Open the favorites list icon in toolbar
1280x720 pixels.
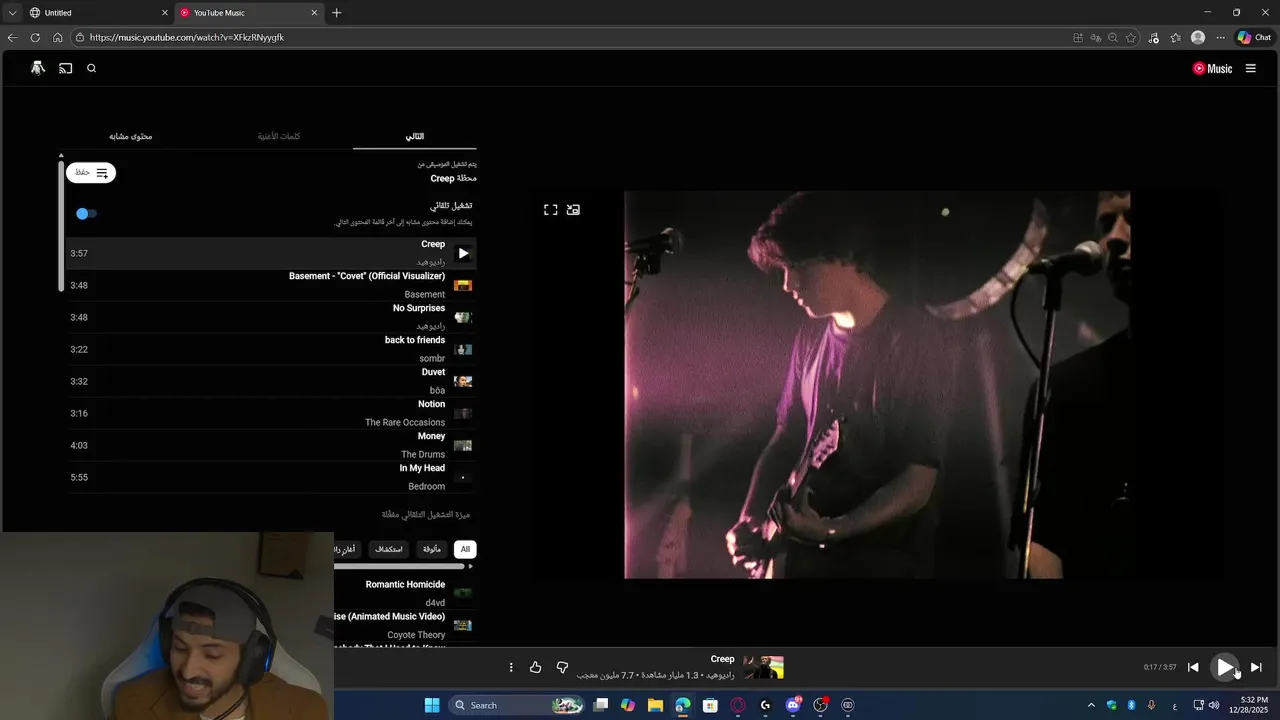click(1176, 37)
